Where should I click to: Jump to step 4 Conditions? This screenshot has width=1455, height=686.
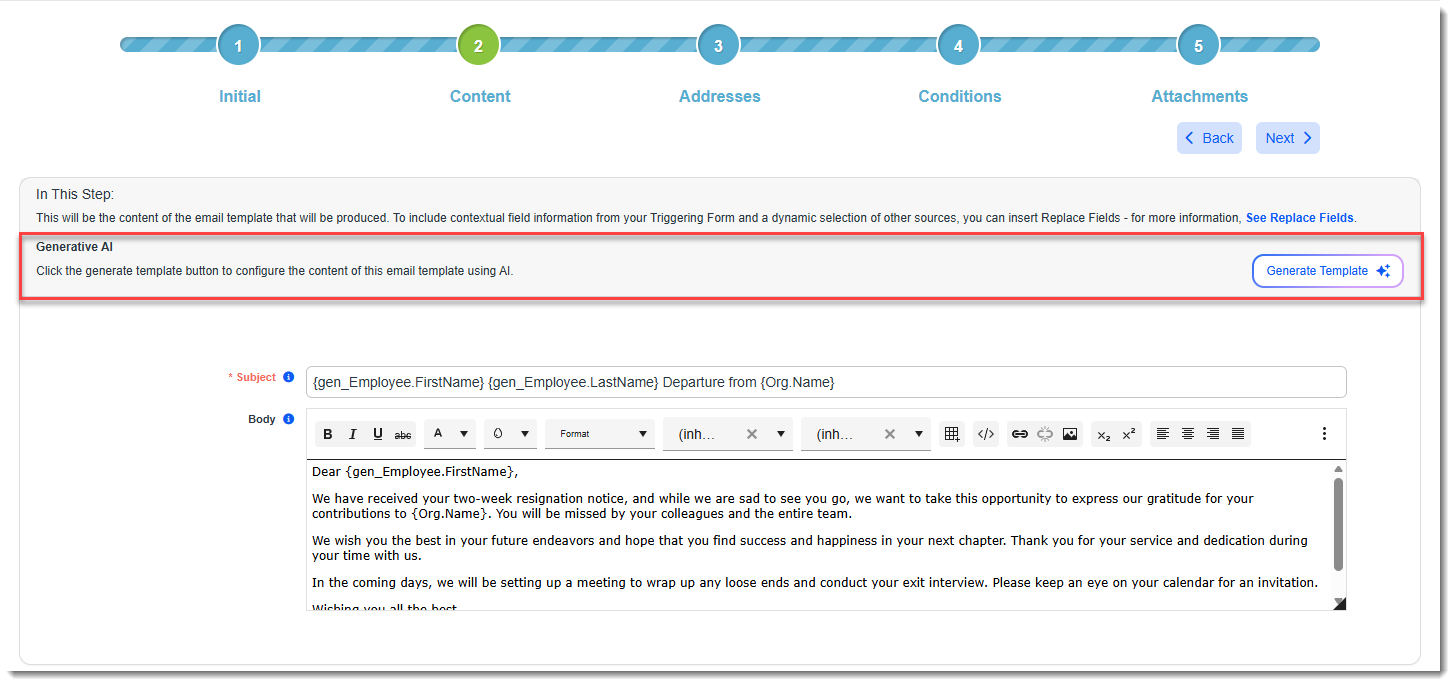pyautogui.click(x=958, y=46)
